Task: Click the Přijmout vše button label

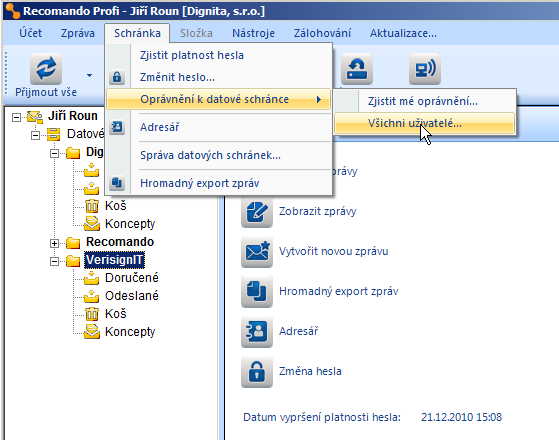Action: [46, 92]
